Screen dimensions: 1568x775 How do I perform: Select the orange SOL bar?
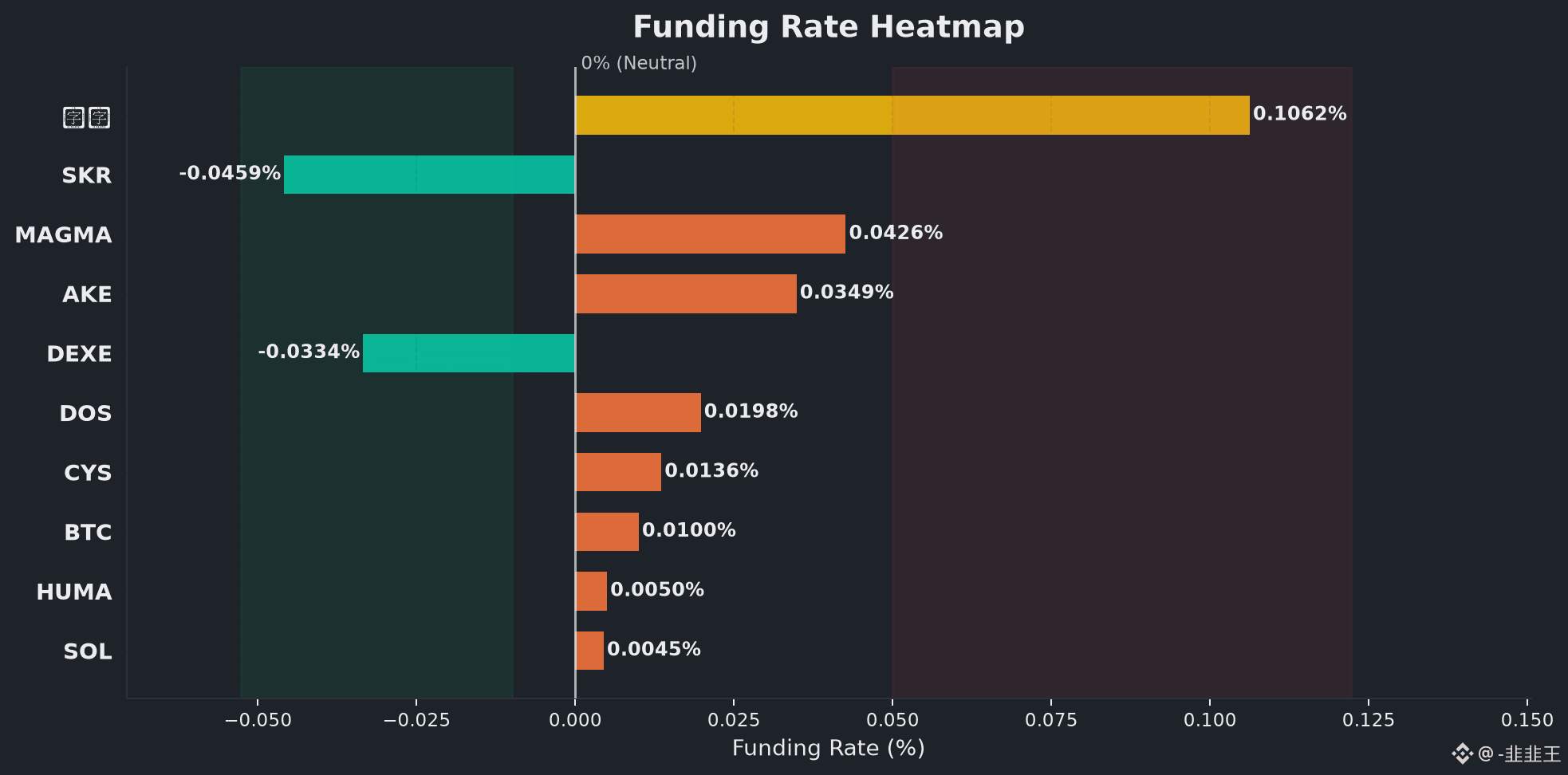point(589,651)
